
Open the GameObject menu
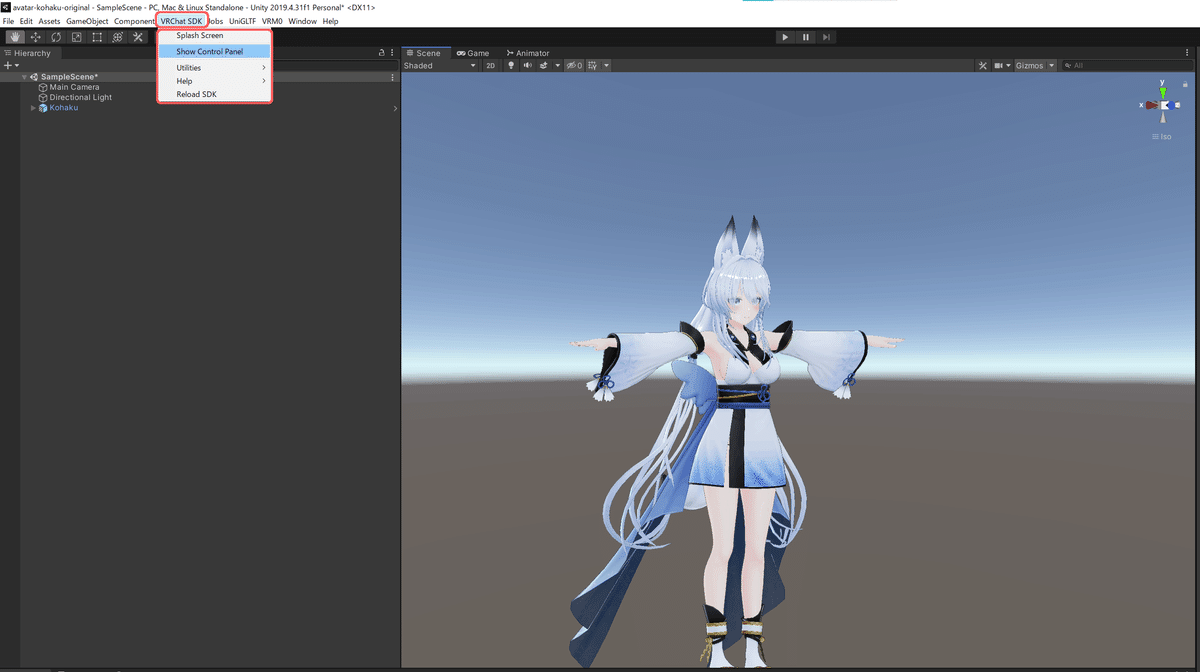click(x=87, y=21)
